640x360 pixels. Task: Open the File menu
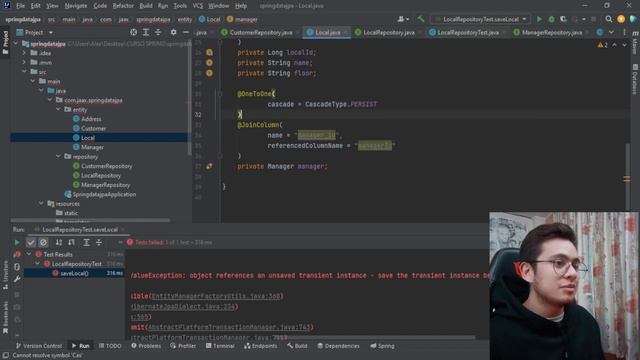pos(20,6)
